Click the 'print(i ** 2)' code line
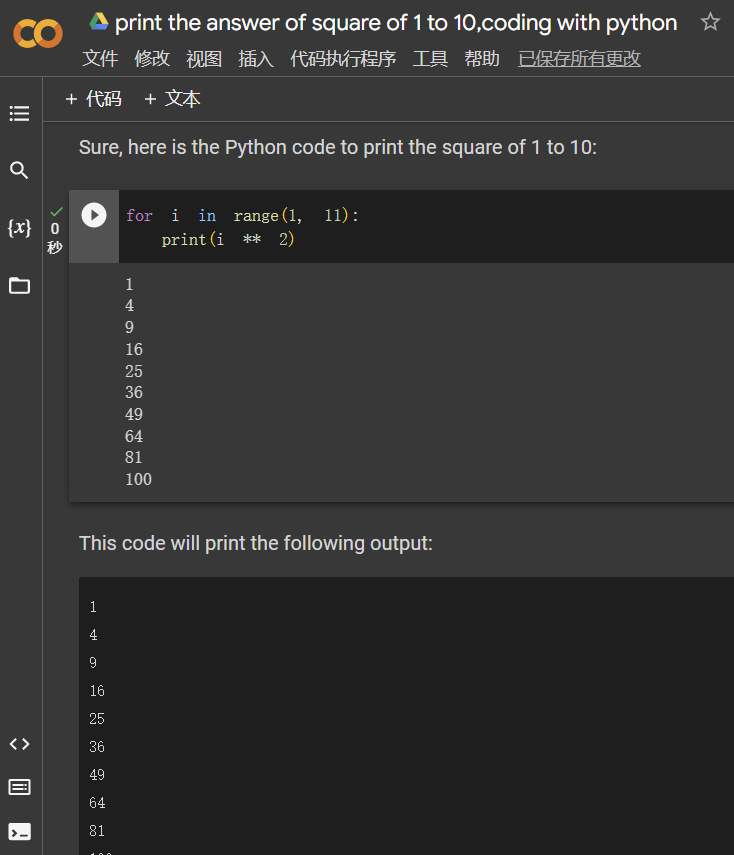Image resolution: width=734 pixels, height=855 pixels. pyautogui.click(x=228, y=239)
